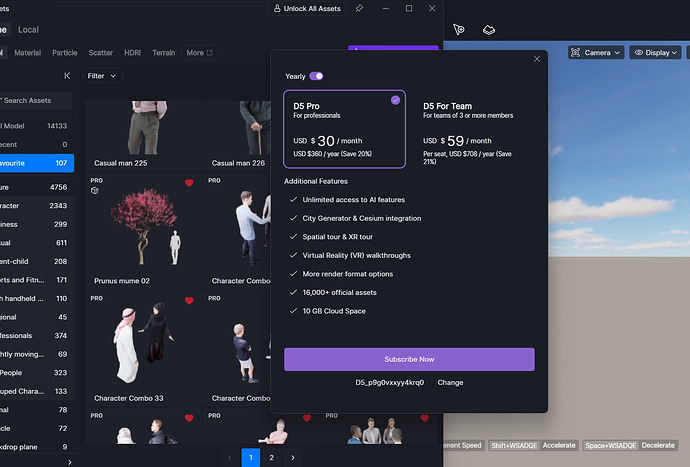Screen dimensions: 690x467
Task: Select the handheld subcategory showing 110
Action: pyautogui.click(x=37, y=298)
